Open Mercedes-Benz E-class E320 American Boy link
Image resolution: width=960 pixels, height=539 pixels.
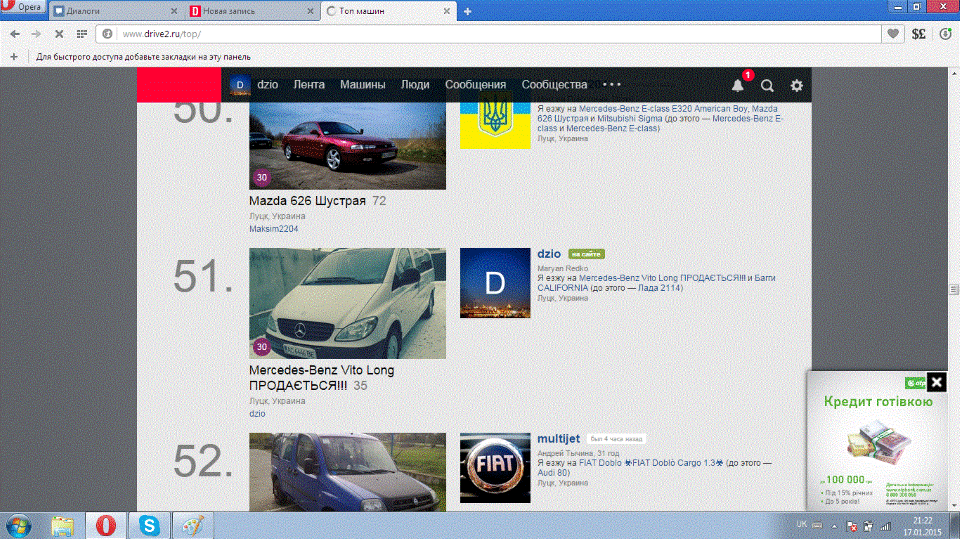pyautogui.click(x=664, y=108)
